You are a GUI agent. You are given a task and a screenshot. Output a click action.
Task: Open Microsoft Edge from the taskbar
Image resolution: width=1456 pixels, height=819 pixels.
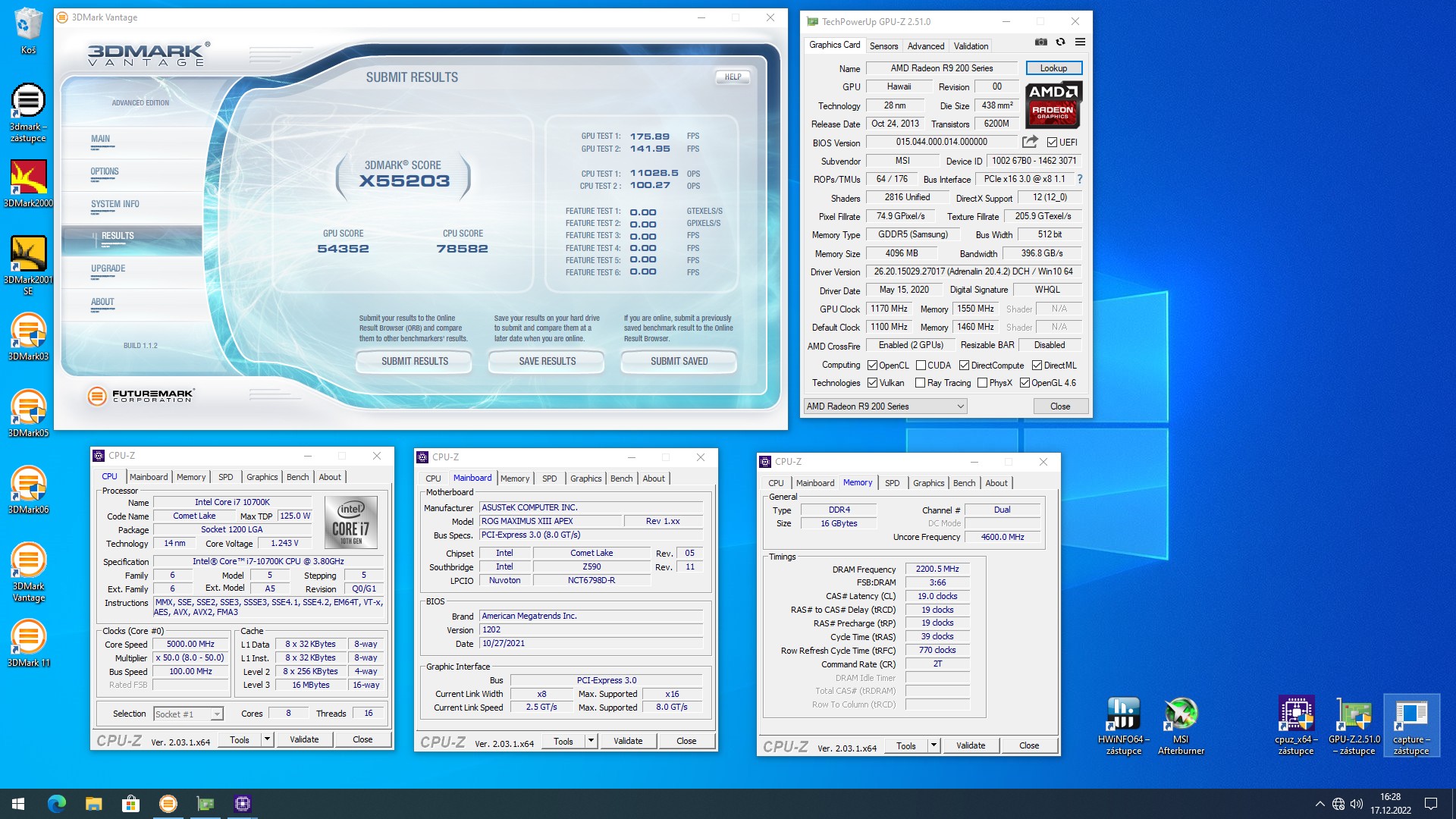tap(56, 804)
